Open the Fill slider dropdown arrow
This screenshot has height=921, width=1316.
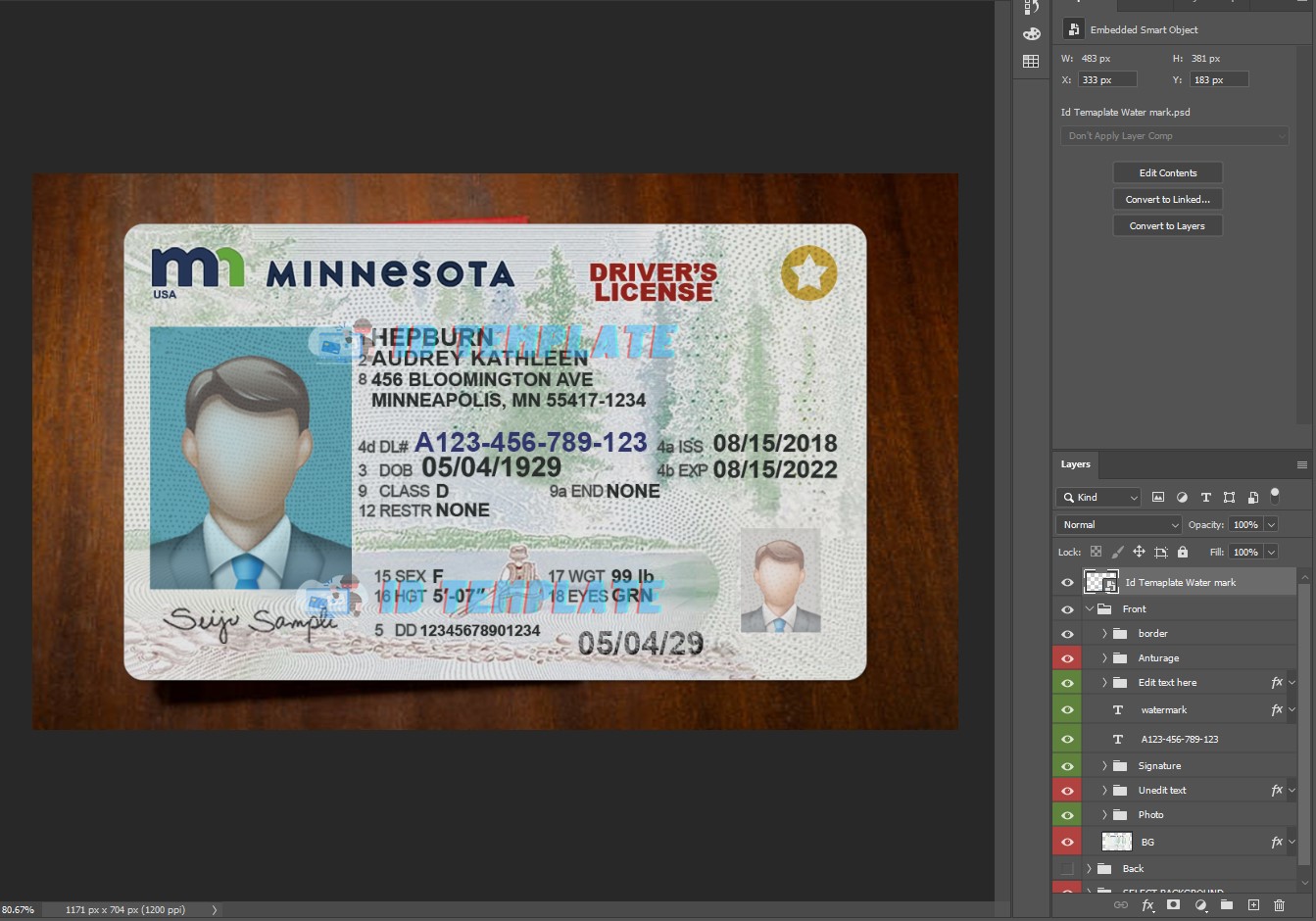point(1271,553)
